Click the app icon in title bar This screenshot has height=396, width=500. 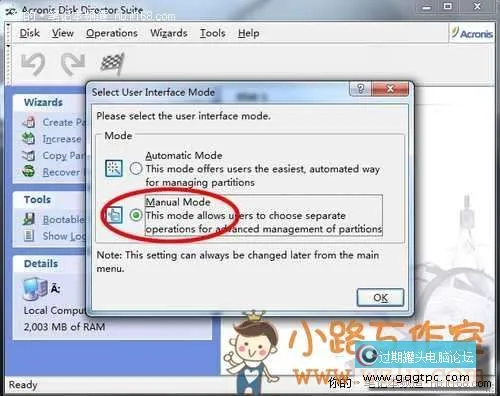(x=11, y=11)
